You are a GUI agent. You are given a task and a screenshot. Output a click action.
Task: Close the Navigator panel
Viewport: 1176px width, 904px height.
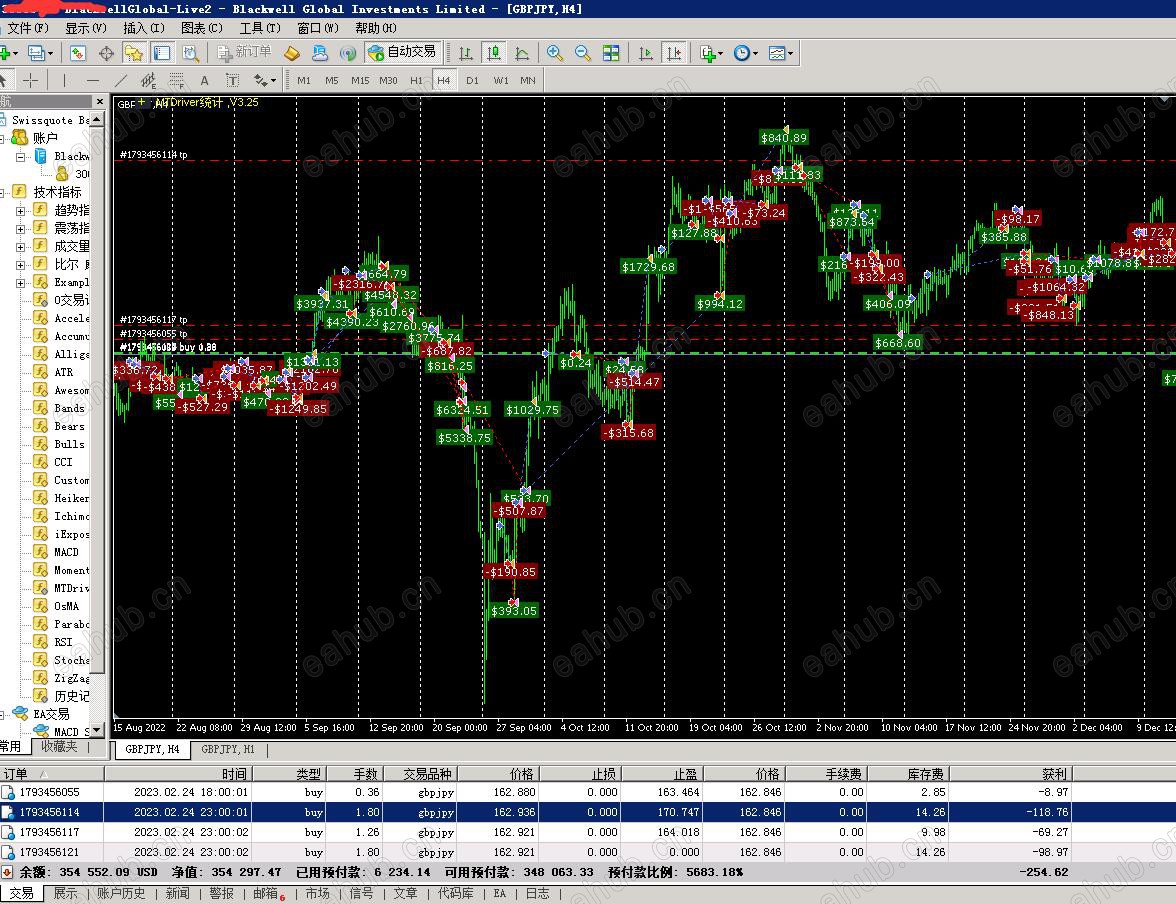(100, 101)
